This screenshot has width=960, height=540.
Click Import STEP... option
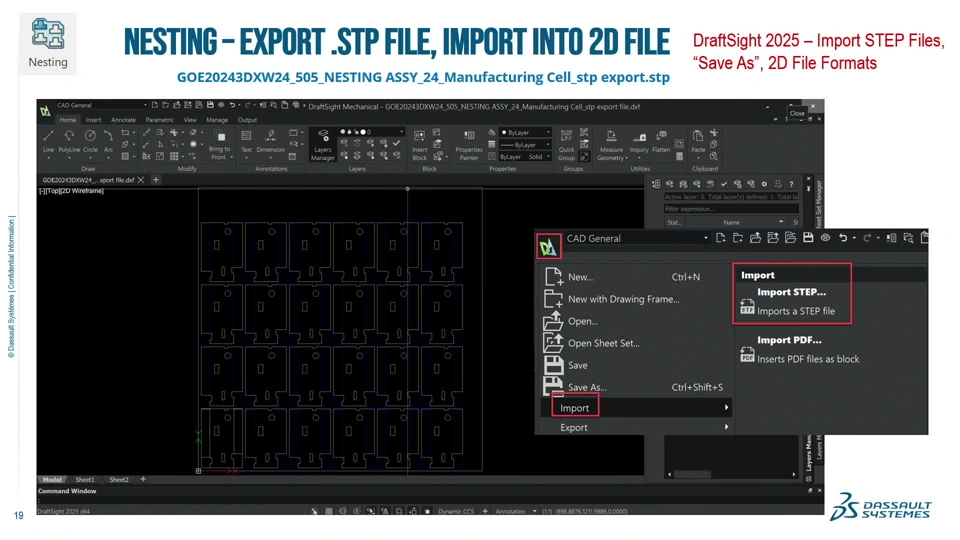tap(791, 292)
